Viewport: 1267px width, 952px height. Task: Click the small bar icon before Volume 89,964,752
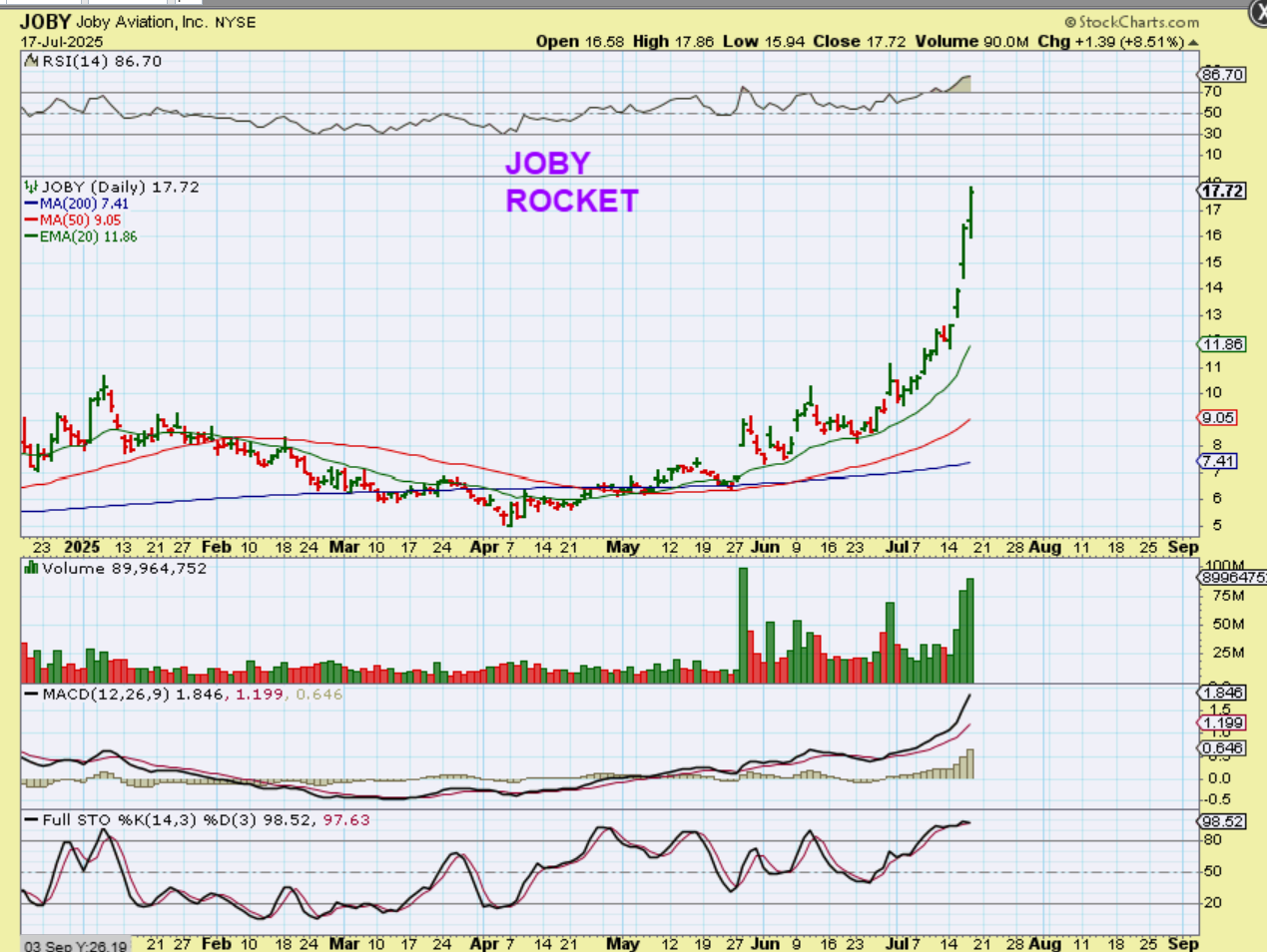click(x=31, y=568)
